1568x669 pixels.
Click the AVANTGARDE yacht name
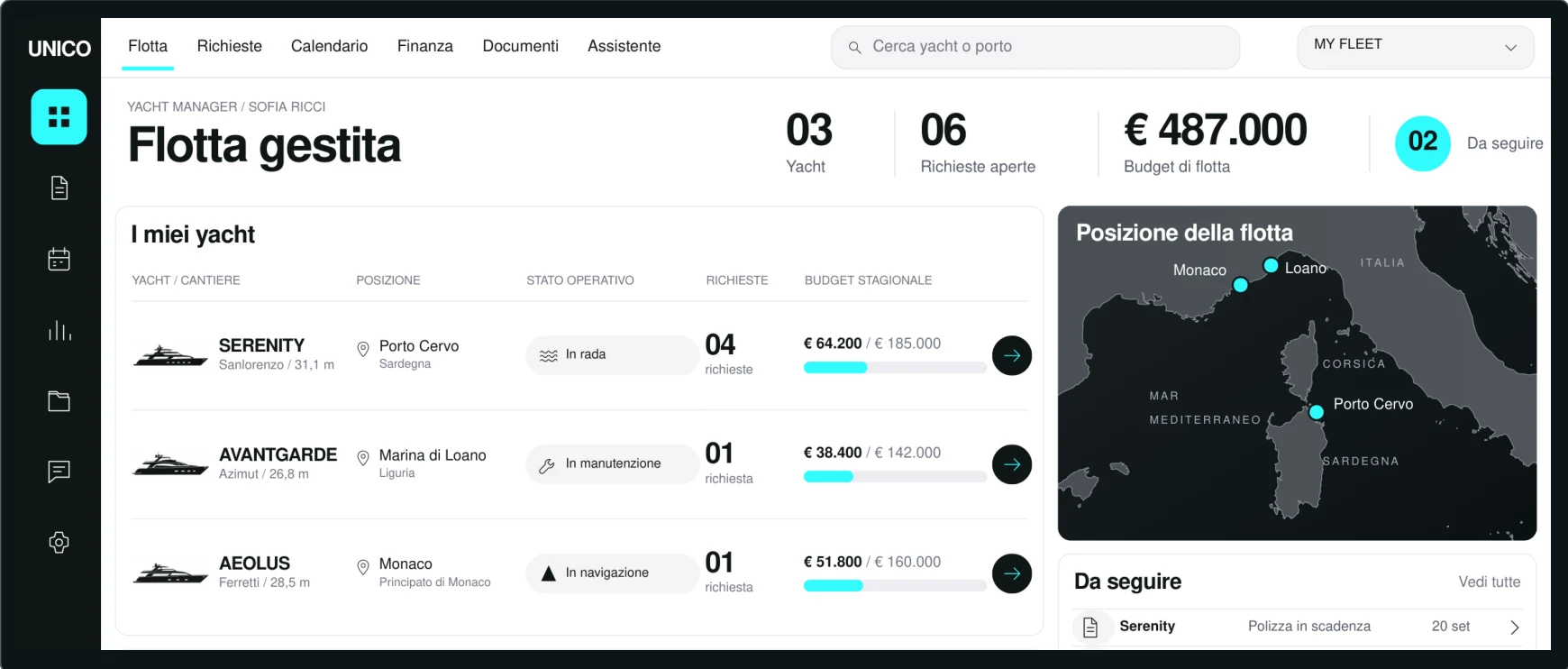click(x=278, y=454)
